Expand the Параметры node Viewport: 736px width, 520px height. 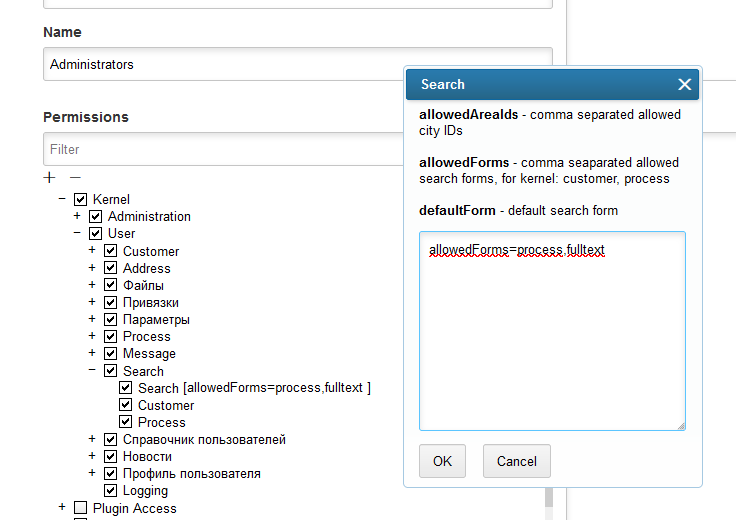92,319
